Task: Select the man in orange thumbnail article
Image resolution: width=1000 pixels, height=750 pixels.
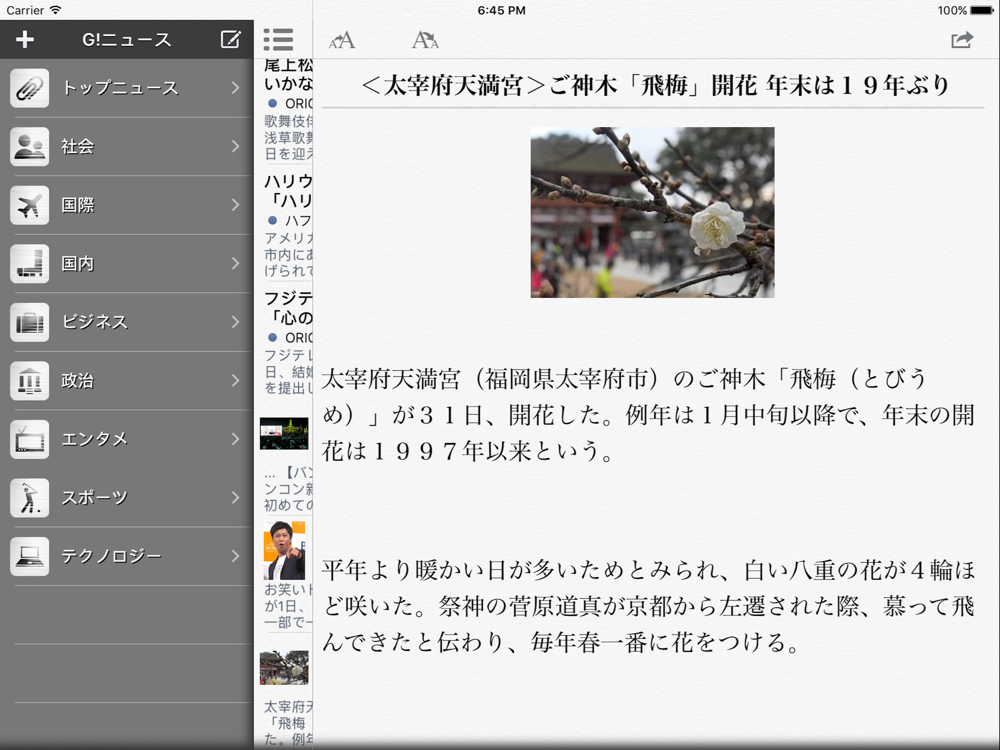Action: [285, 550]
